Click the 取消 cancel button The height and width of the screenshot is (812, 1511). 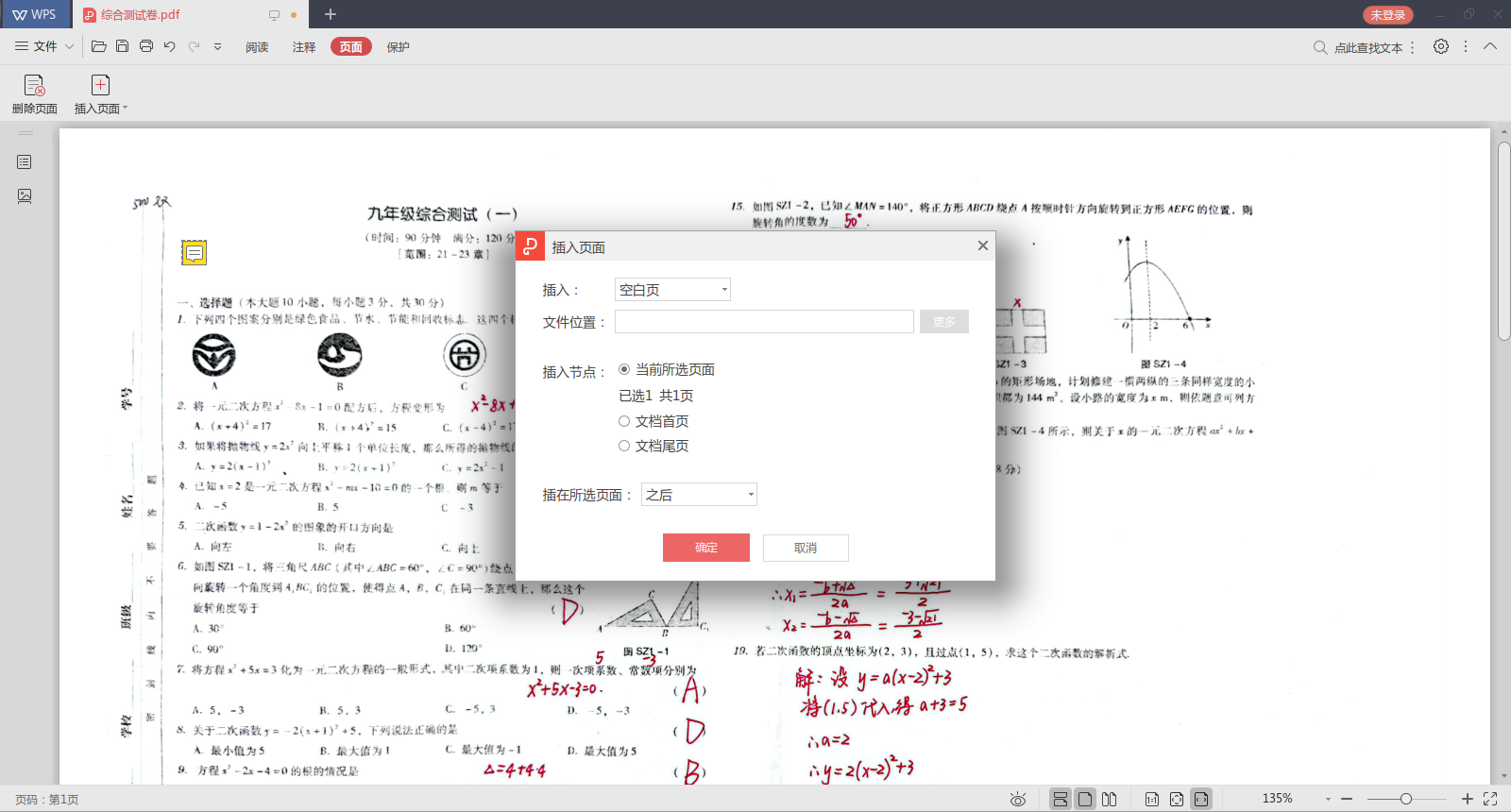click(x=806, y=548)
